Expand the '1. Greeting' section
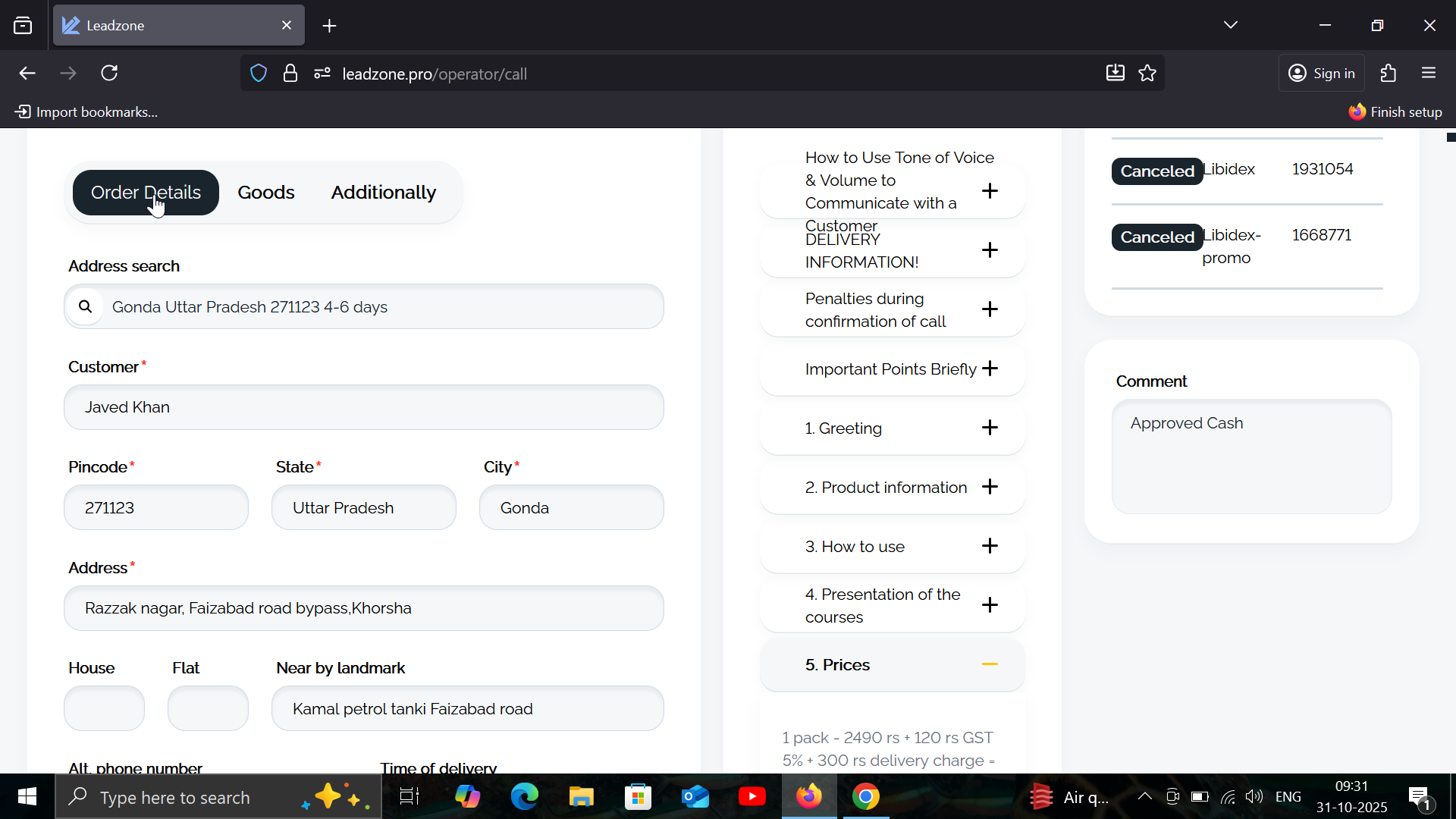1456x819 pixels. pos(989,428)
